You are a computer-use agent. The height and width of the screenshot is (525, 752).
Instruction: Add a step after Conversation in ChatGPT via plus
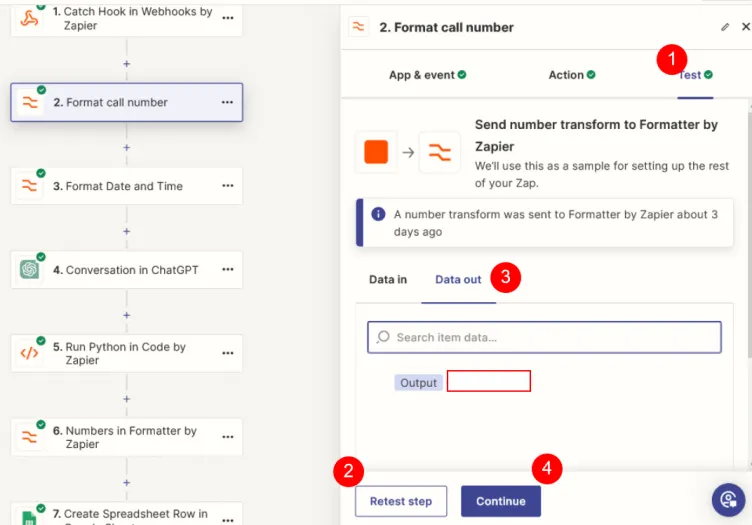click(127, 315)
